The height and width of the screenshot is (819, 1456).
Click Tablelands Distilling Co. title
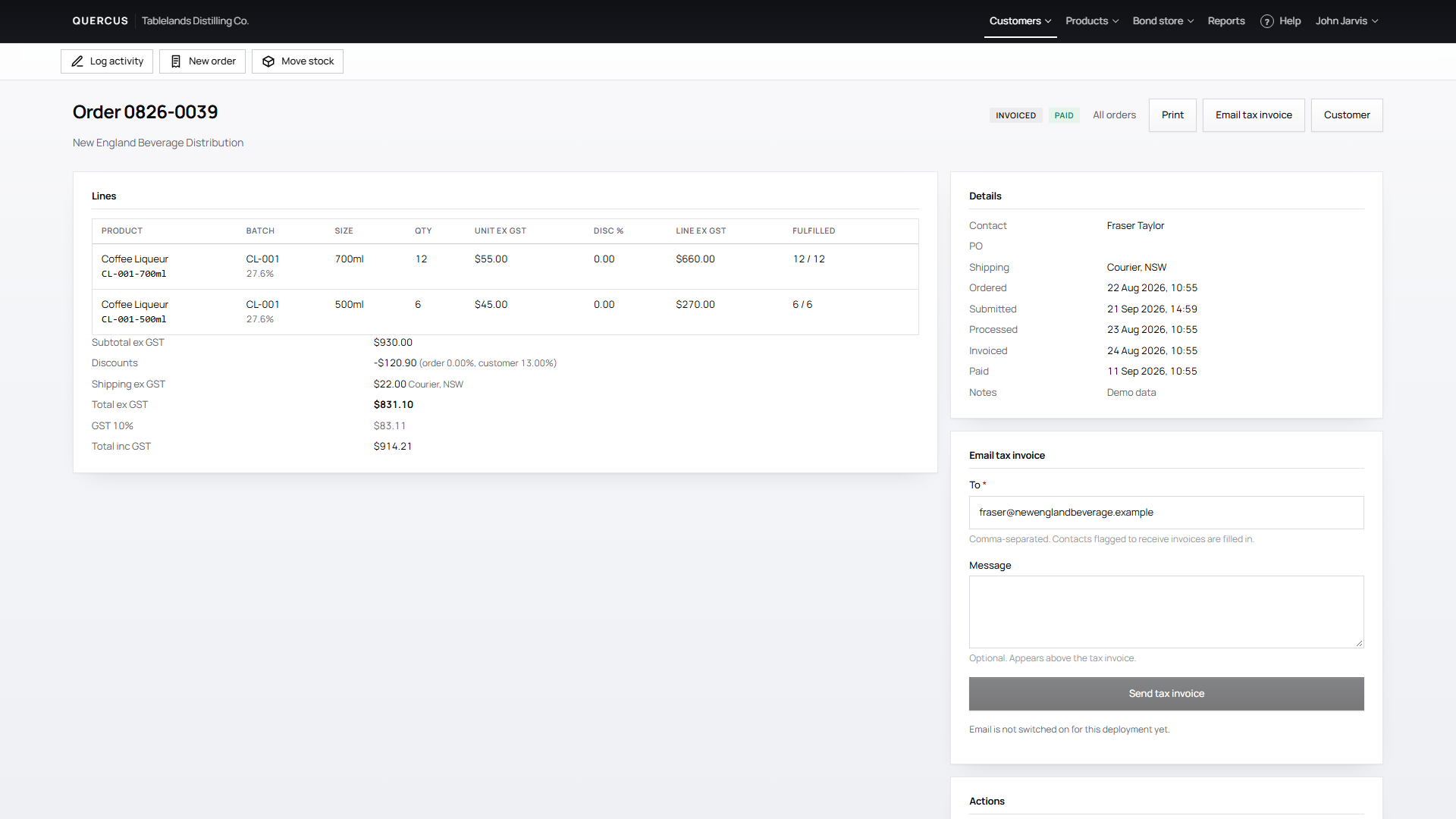point(195,21)
